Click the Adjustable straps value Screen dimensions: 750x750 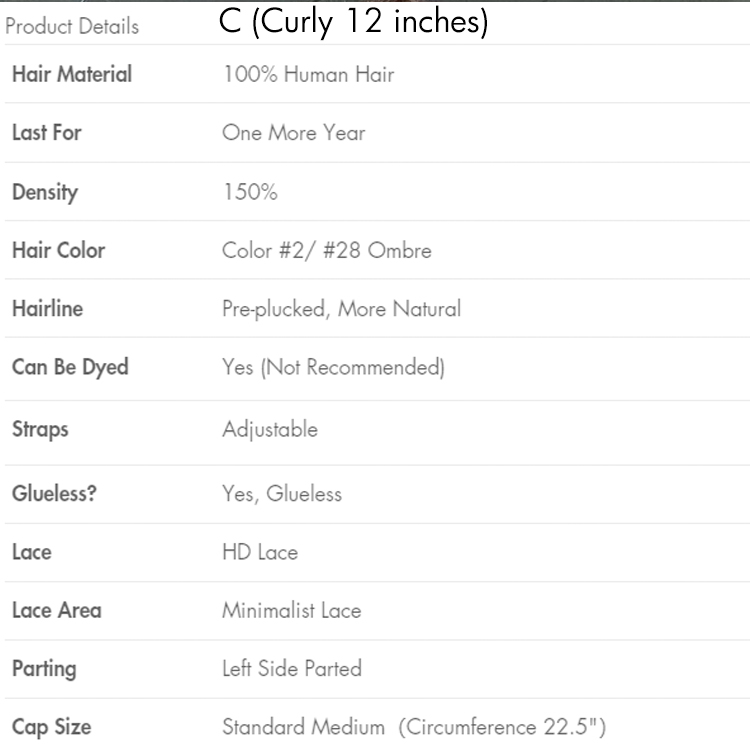[x=270, y=429]
